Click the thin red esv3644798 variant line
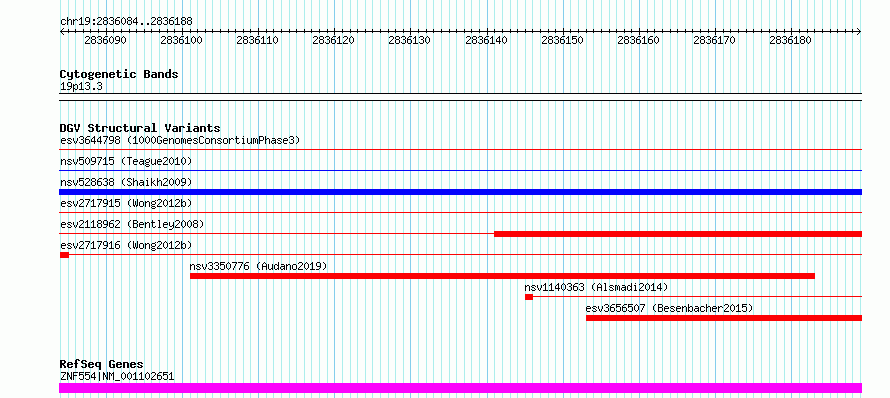Viewport: 890px width, 398px height. coord(460,150)
